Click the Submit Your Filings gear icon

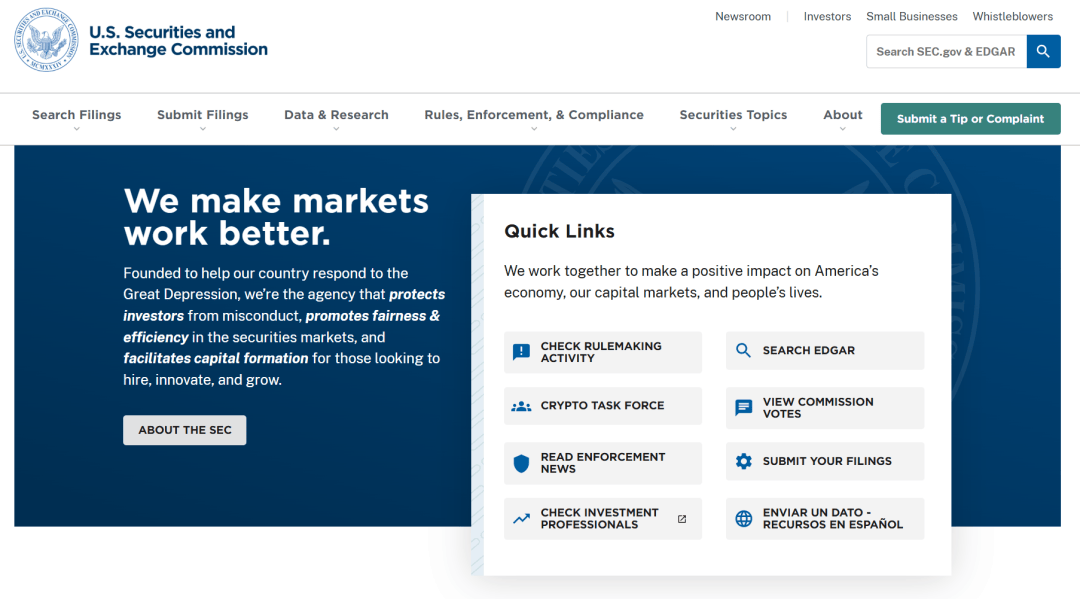743,462
